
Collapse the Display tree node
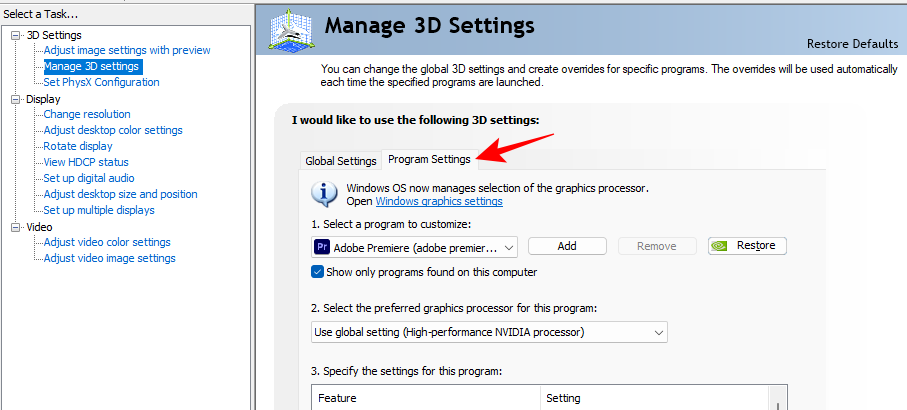tap(16, 99)
